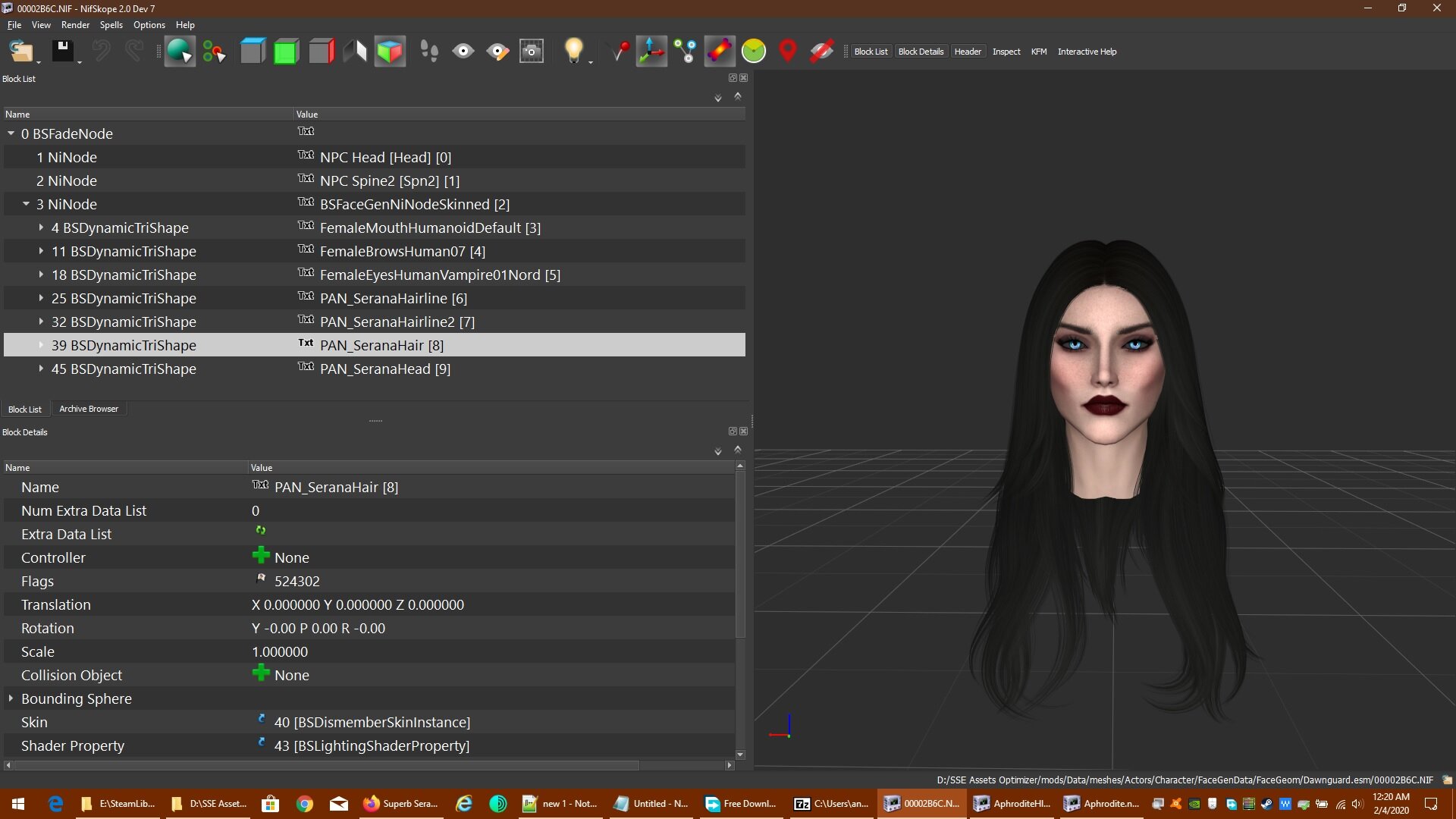
Task: Collapse the 3 NiNode tree node
Action: pyautogui.click(x=27, y=204)
